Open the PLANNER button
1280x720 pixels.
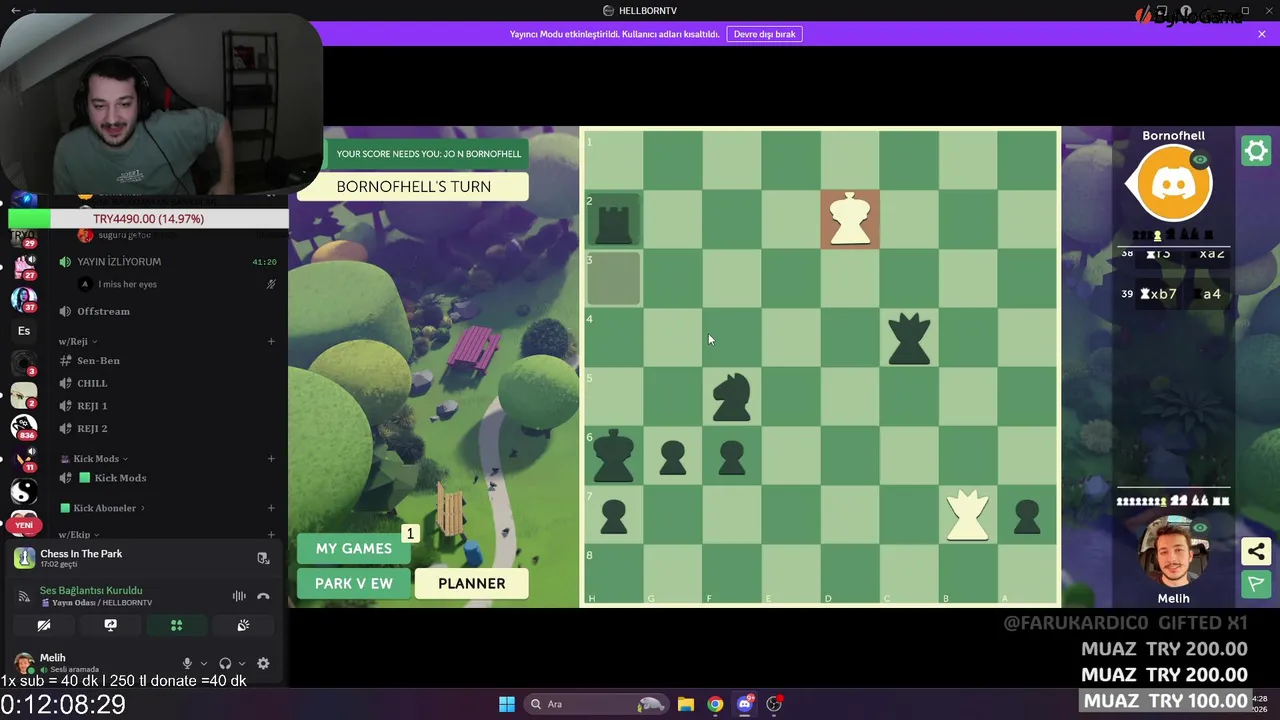click(471, 584)
